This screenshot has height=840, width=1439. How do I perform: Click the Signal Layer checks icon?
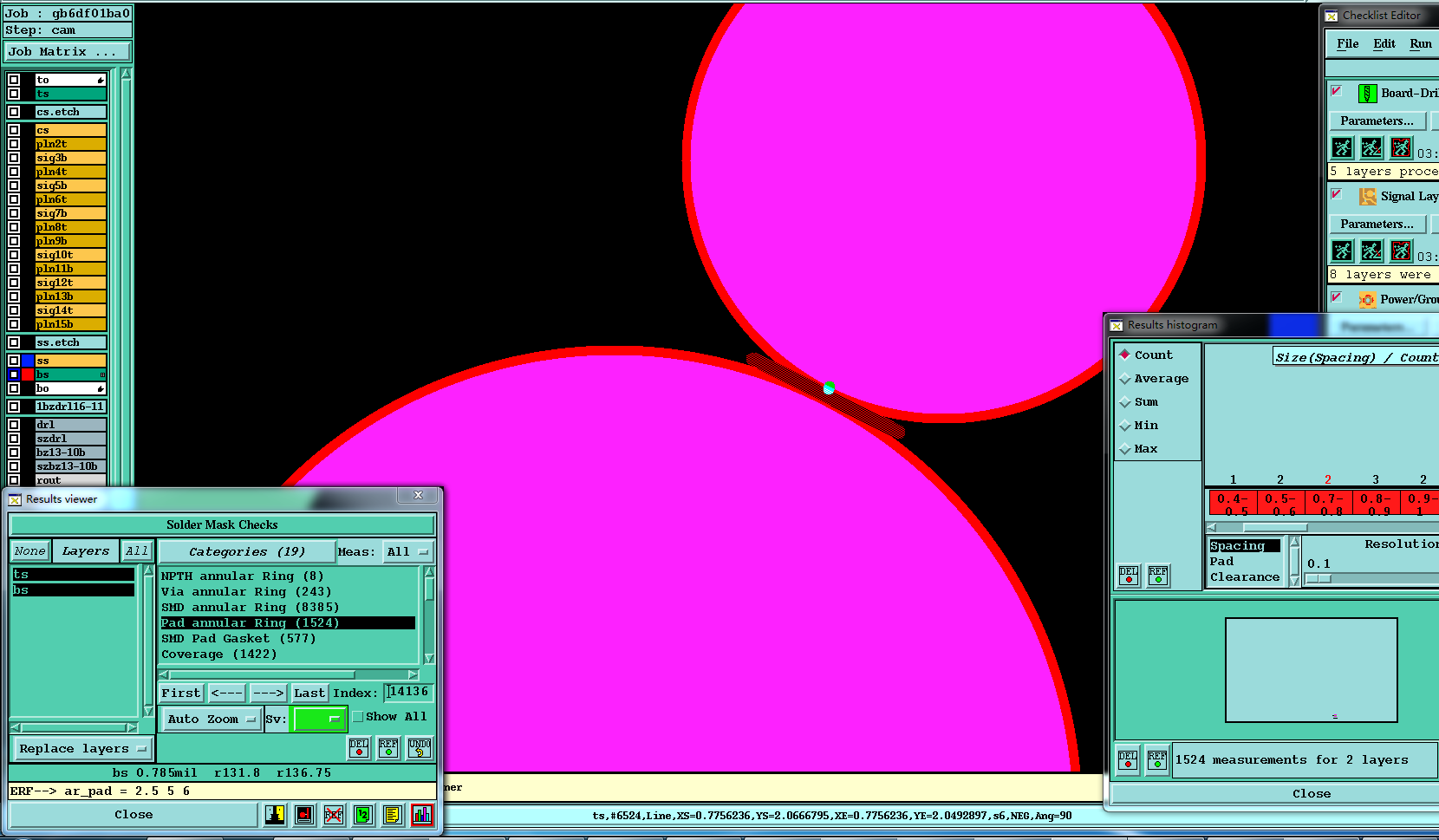point(1367,197)
